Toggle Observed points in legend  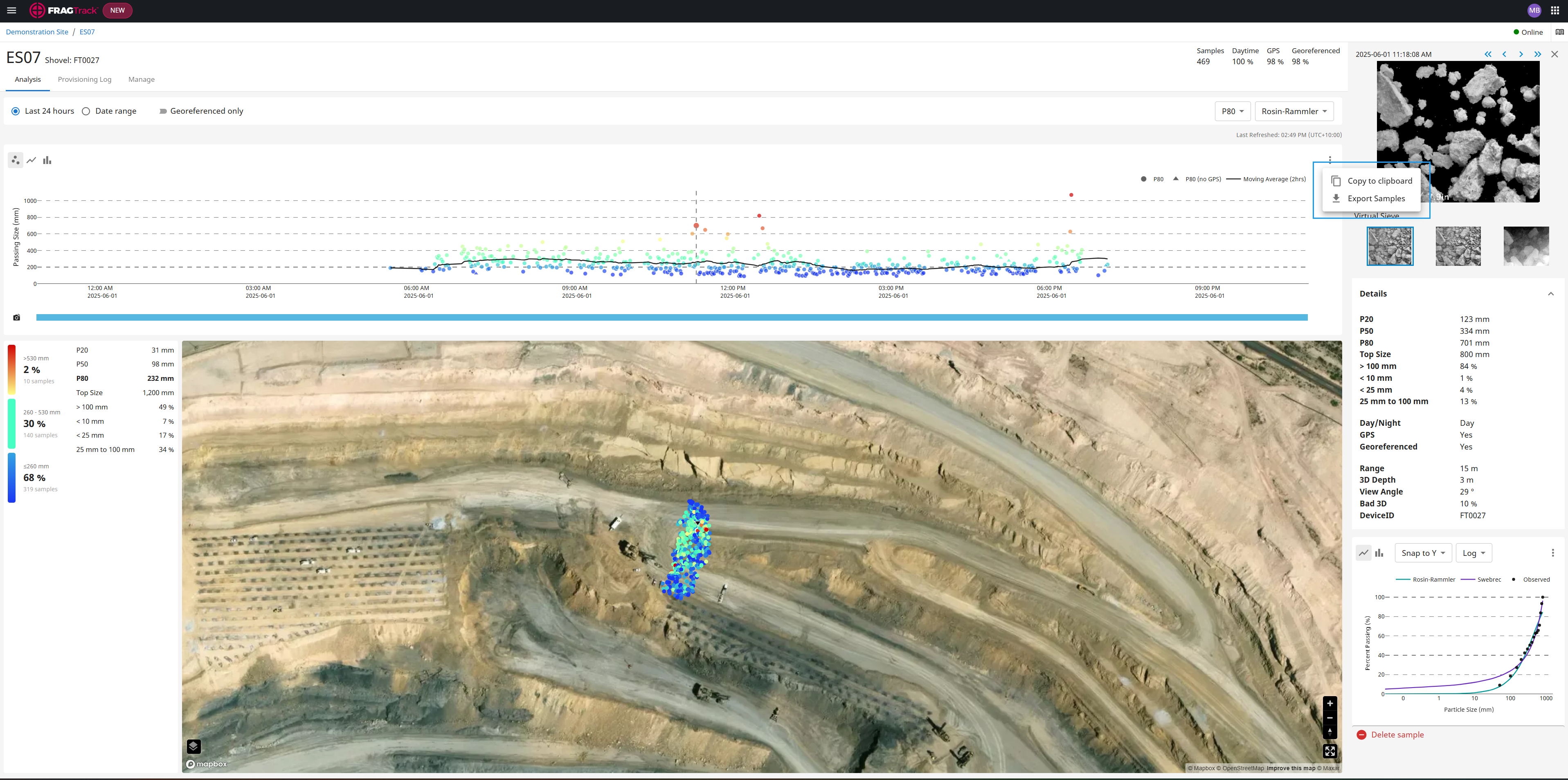pyautogui.click(x=1530, y=580)
